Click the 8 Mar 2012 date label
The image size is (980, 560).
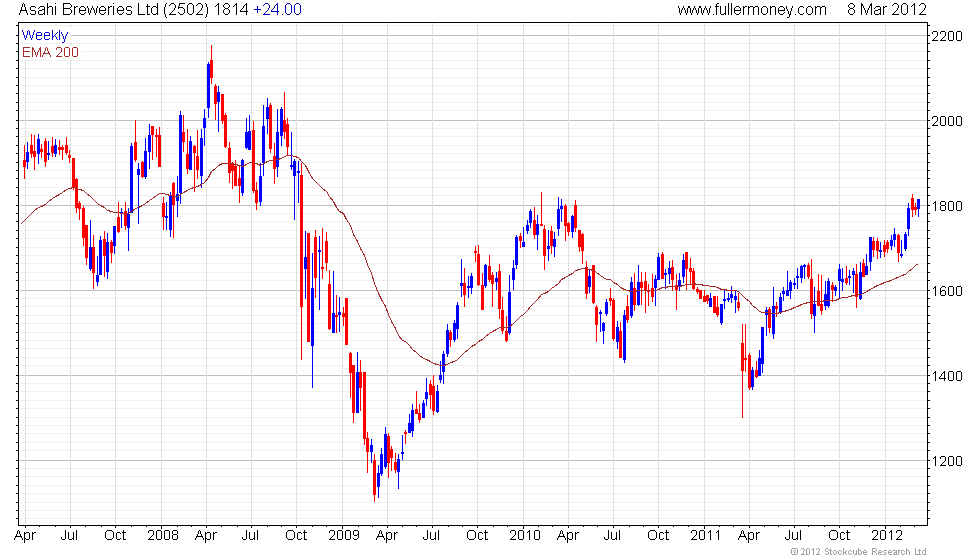click(886, 10)
